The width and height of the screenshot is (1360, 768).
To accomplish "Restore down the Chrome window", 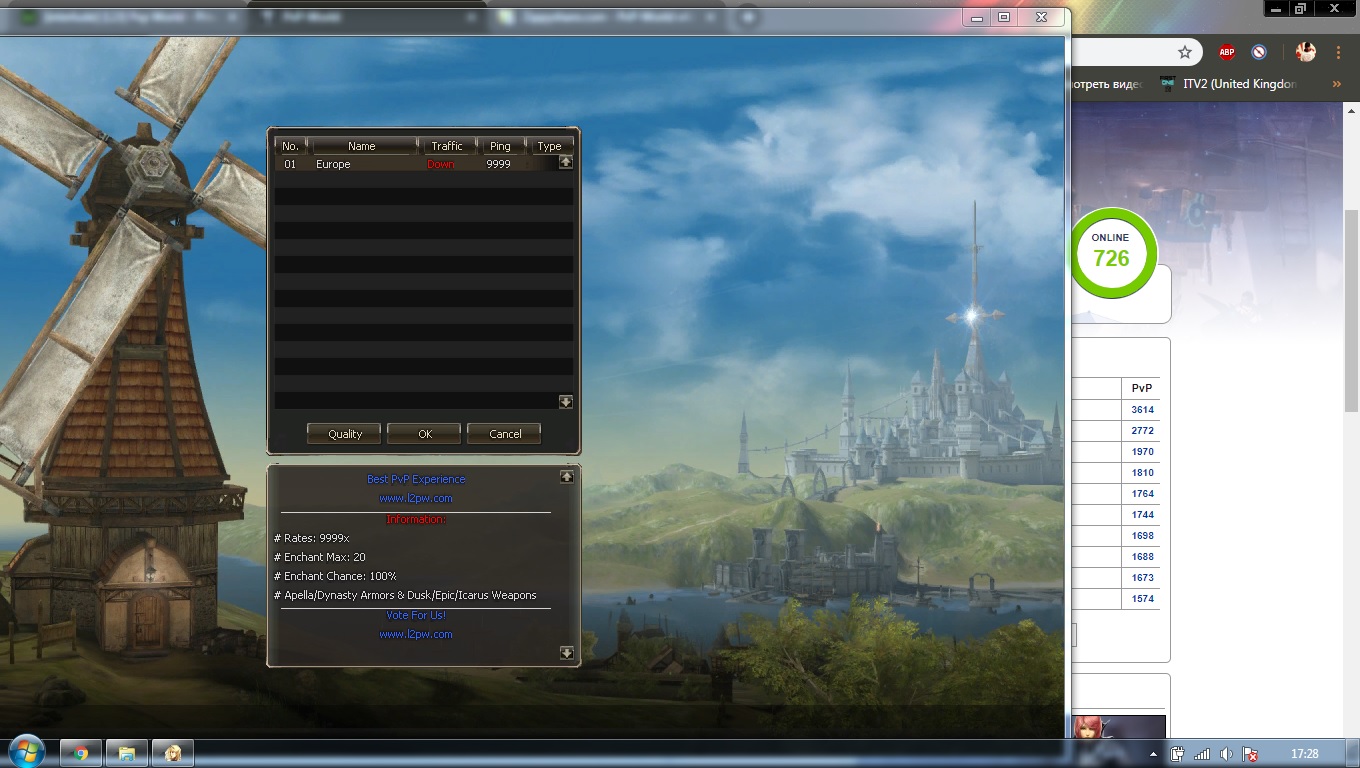I will (1300, 8).
